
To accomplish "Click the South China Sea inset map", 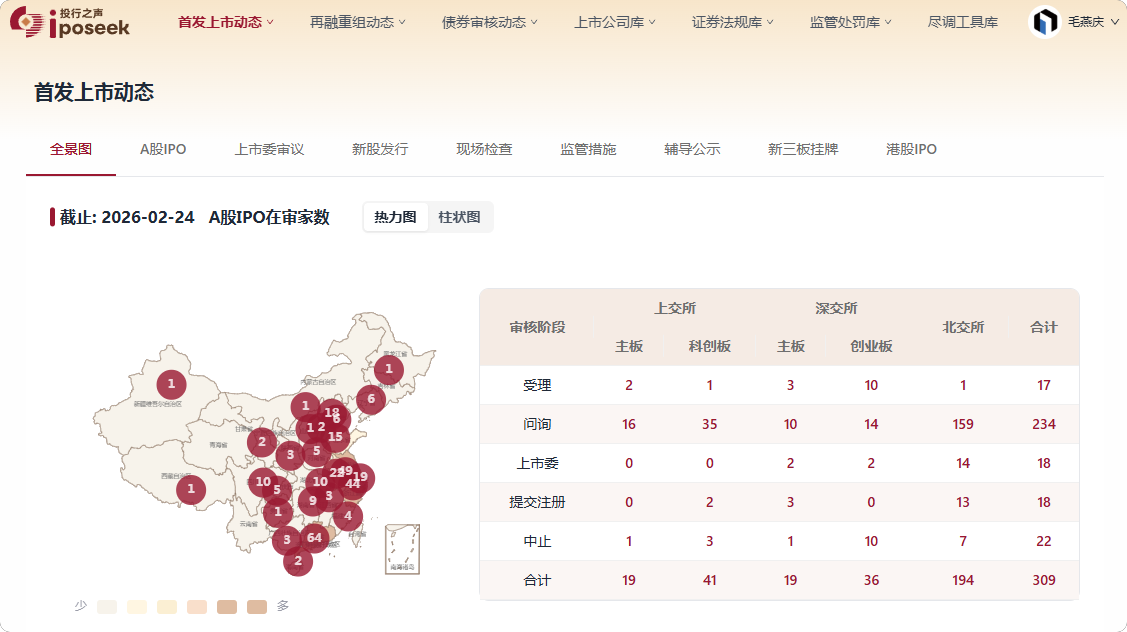I will click(402, 548).
